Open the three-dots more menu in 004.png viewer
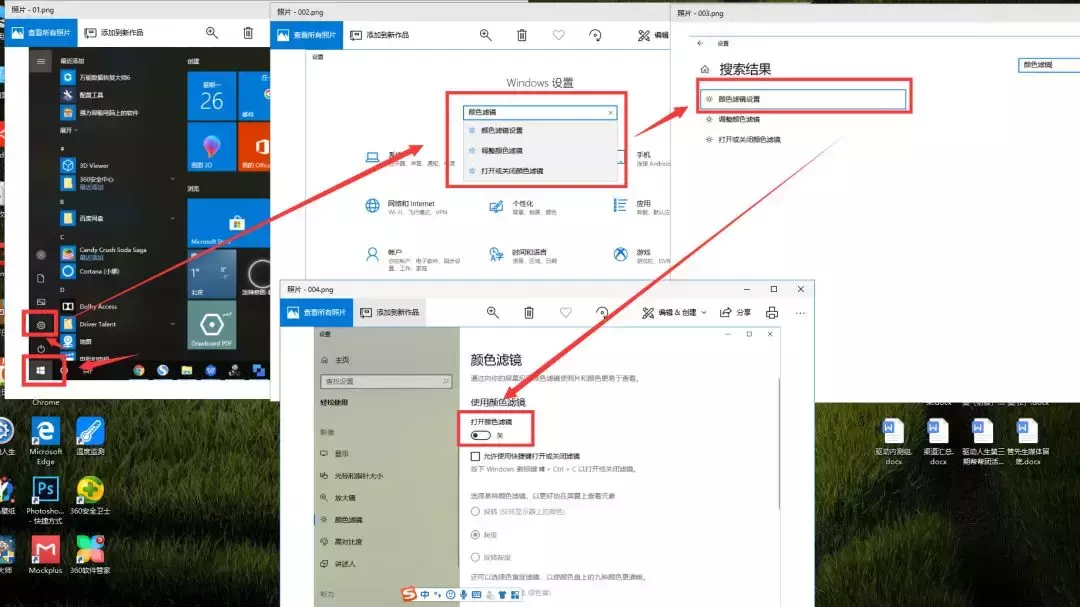The height and width of the screenshot is (607, 1080). point(800,313)
